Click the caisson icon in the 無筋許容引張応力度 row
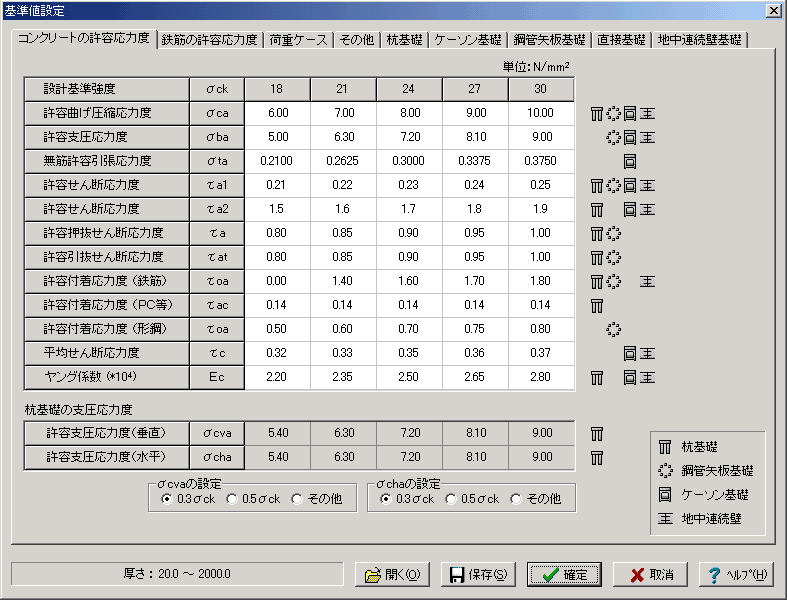This screenshot has height=600, width=787. pyautogui.click(x=630, y=161)
